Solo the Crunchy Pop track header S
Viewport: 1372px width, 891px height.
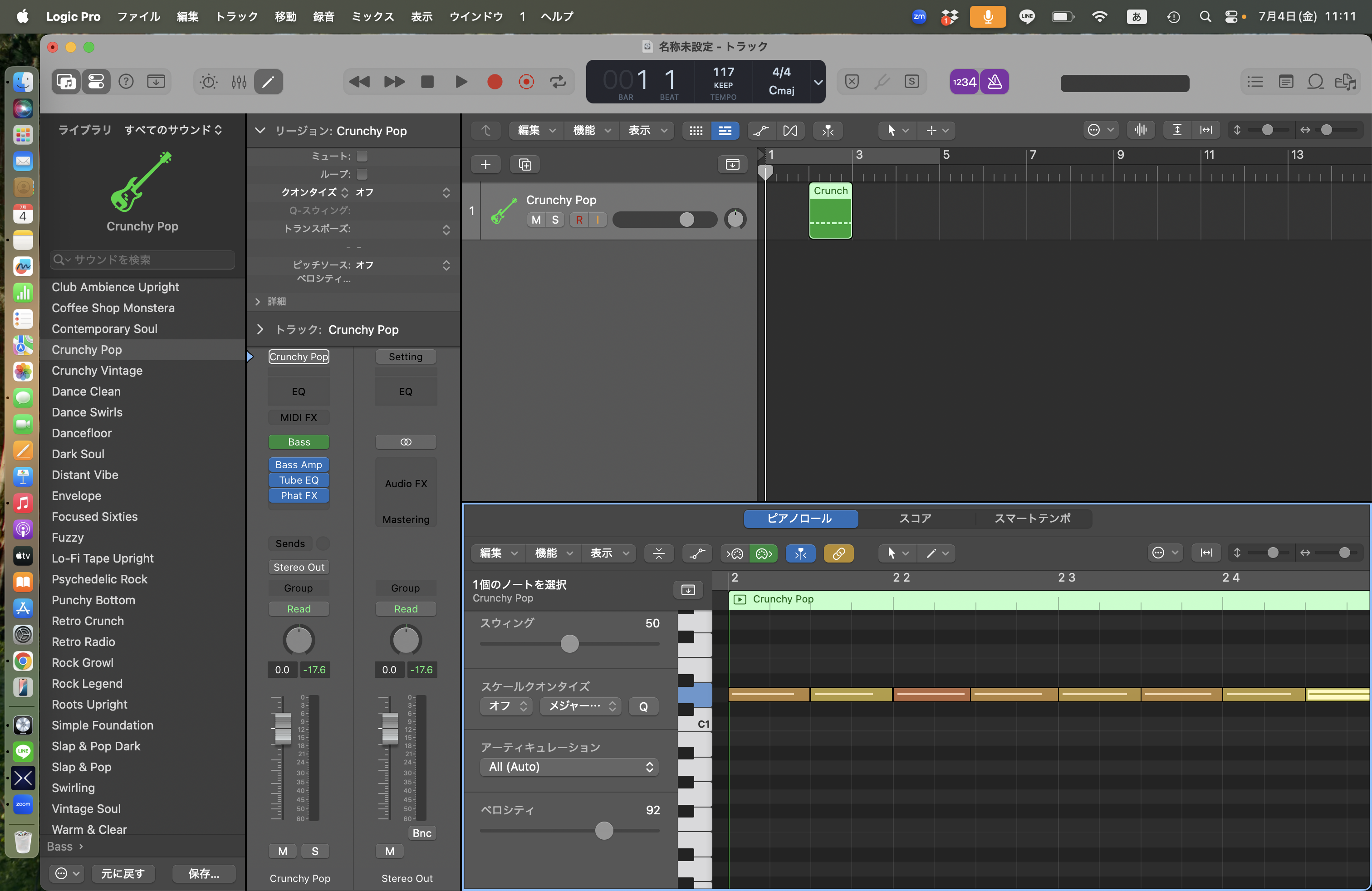tap(555, 220)
